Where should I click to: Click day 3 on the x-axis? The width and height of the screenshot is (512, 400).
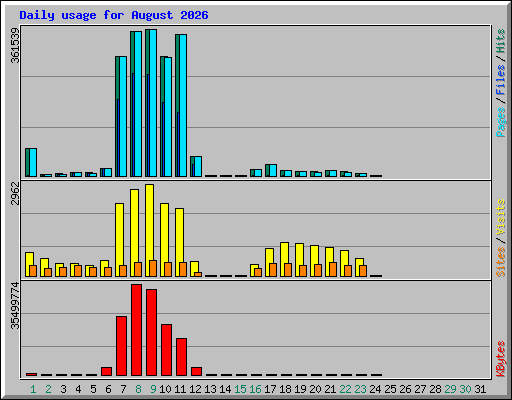coord(63,389)
